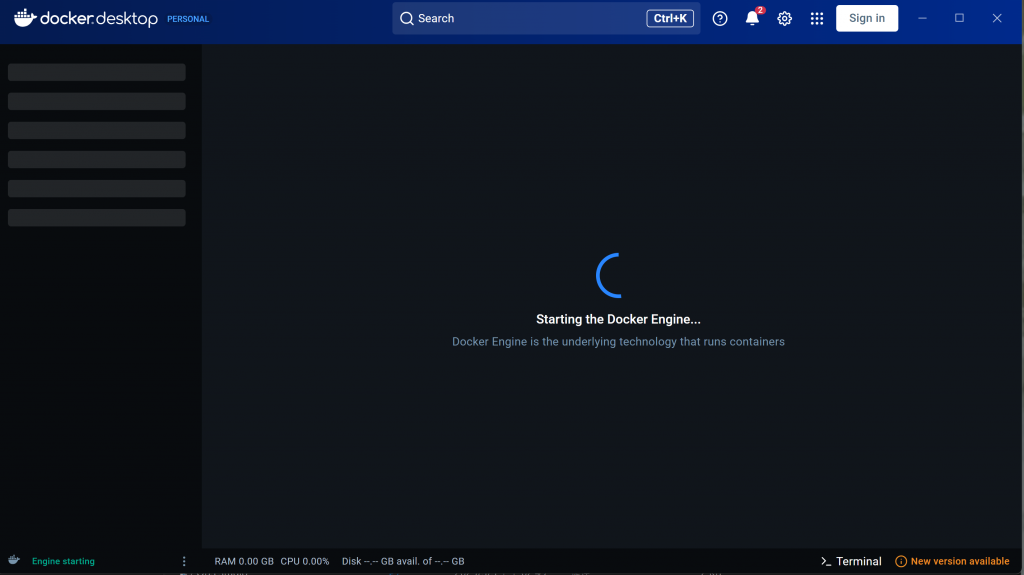Open the engine three-dot menu
1024x575 pixels.
click(x=184, y=561)
